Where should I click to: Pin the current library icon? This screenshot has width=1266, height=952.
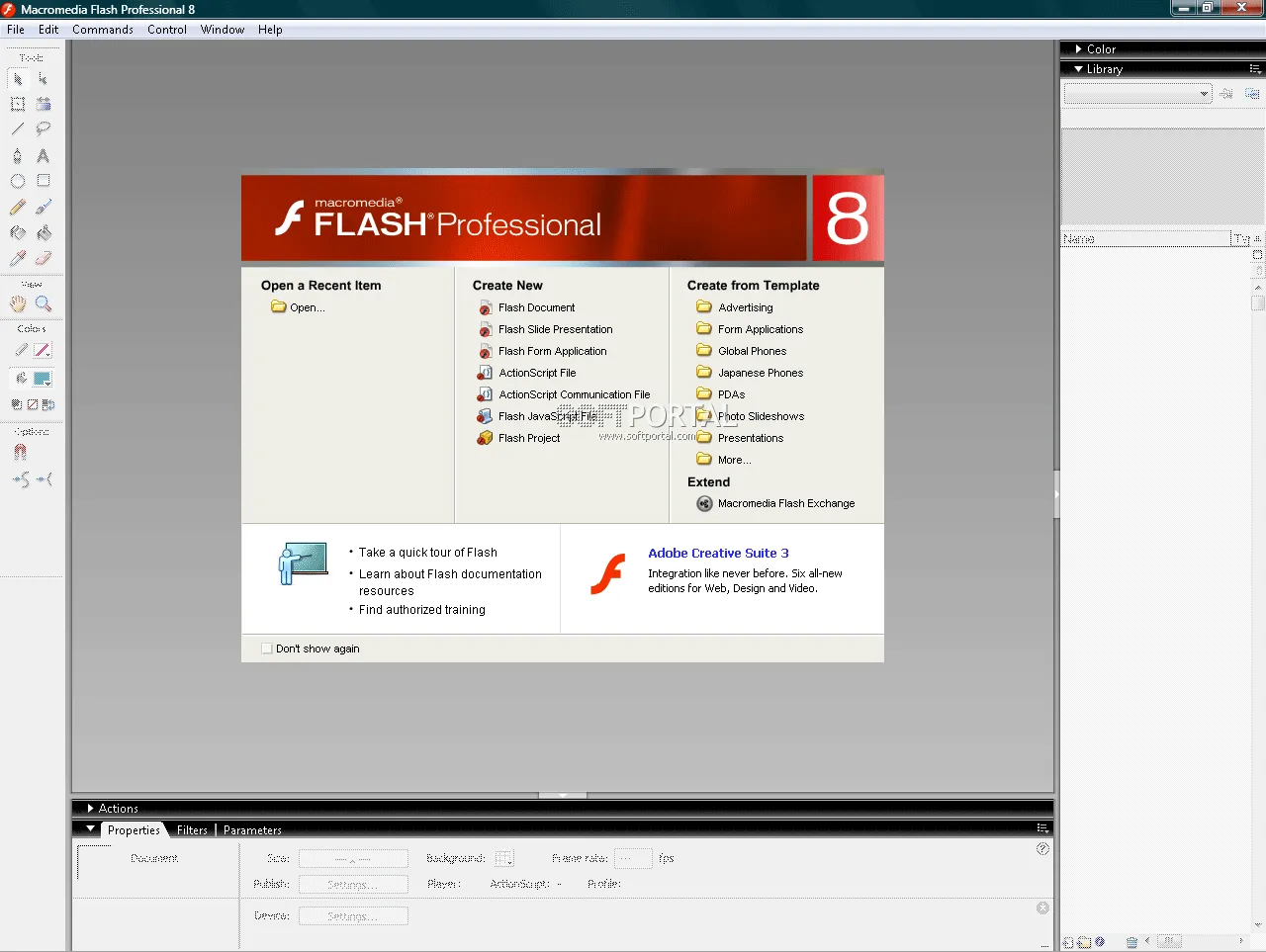1226,94
